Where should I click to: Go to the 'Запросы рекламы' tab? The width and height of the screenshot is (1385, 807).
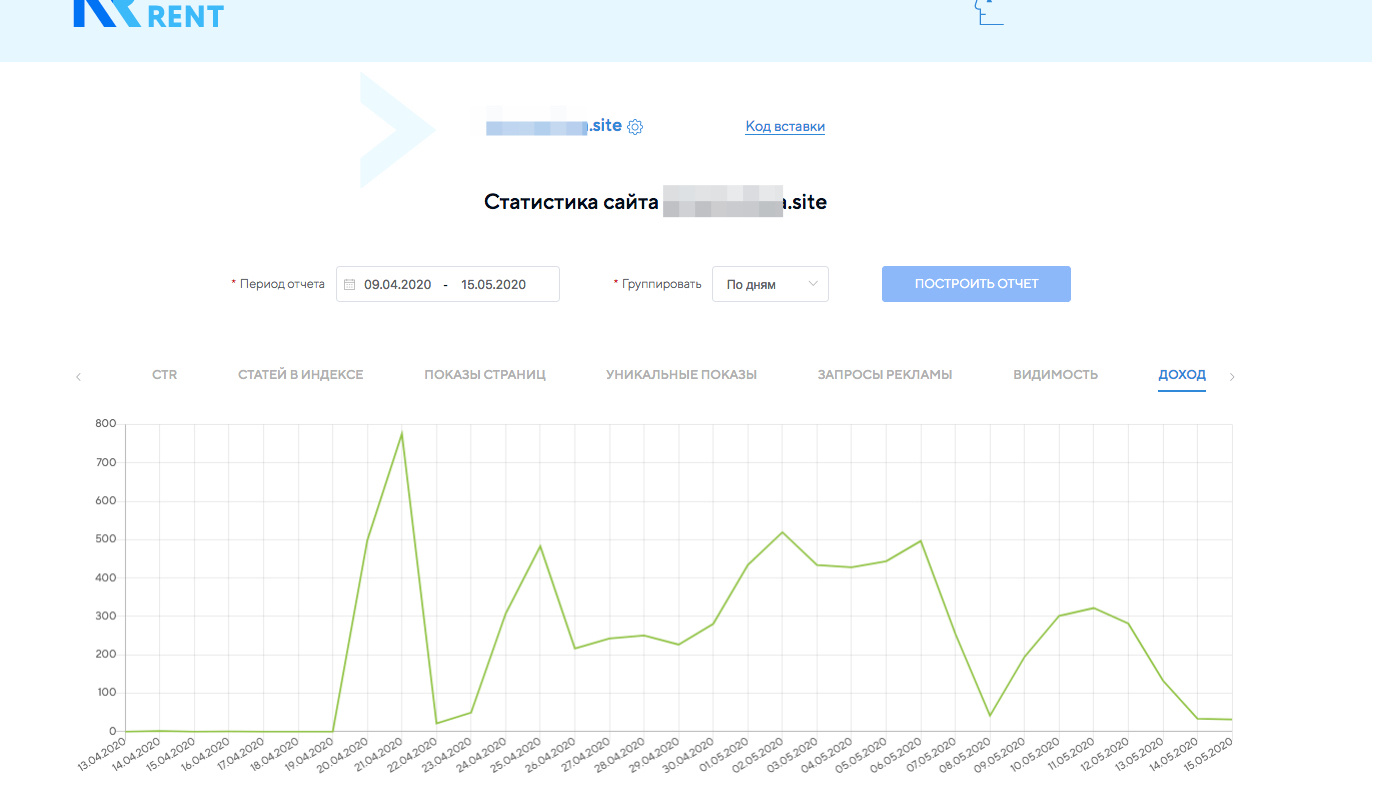(884, 375)
